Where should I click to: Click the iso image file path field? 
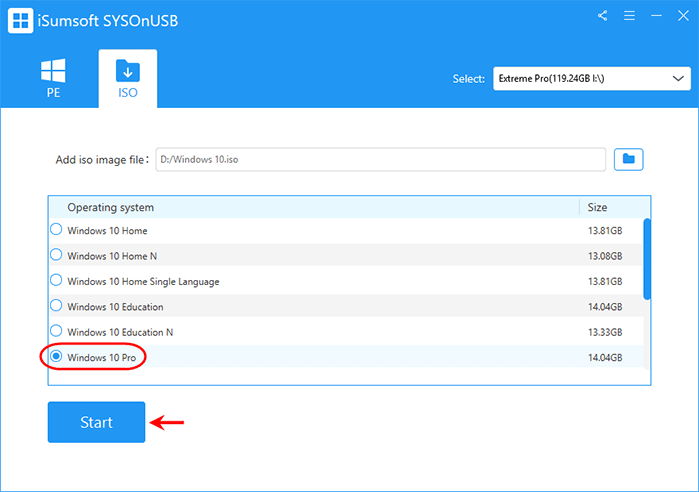click(380, 160)
